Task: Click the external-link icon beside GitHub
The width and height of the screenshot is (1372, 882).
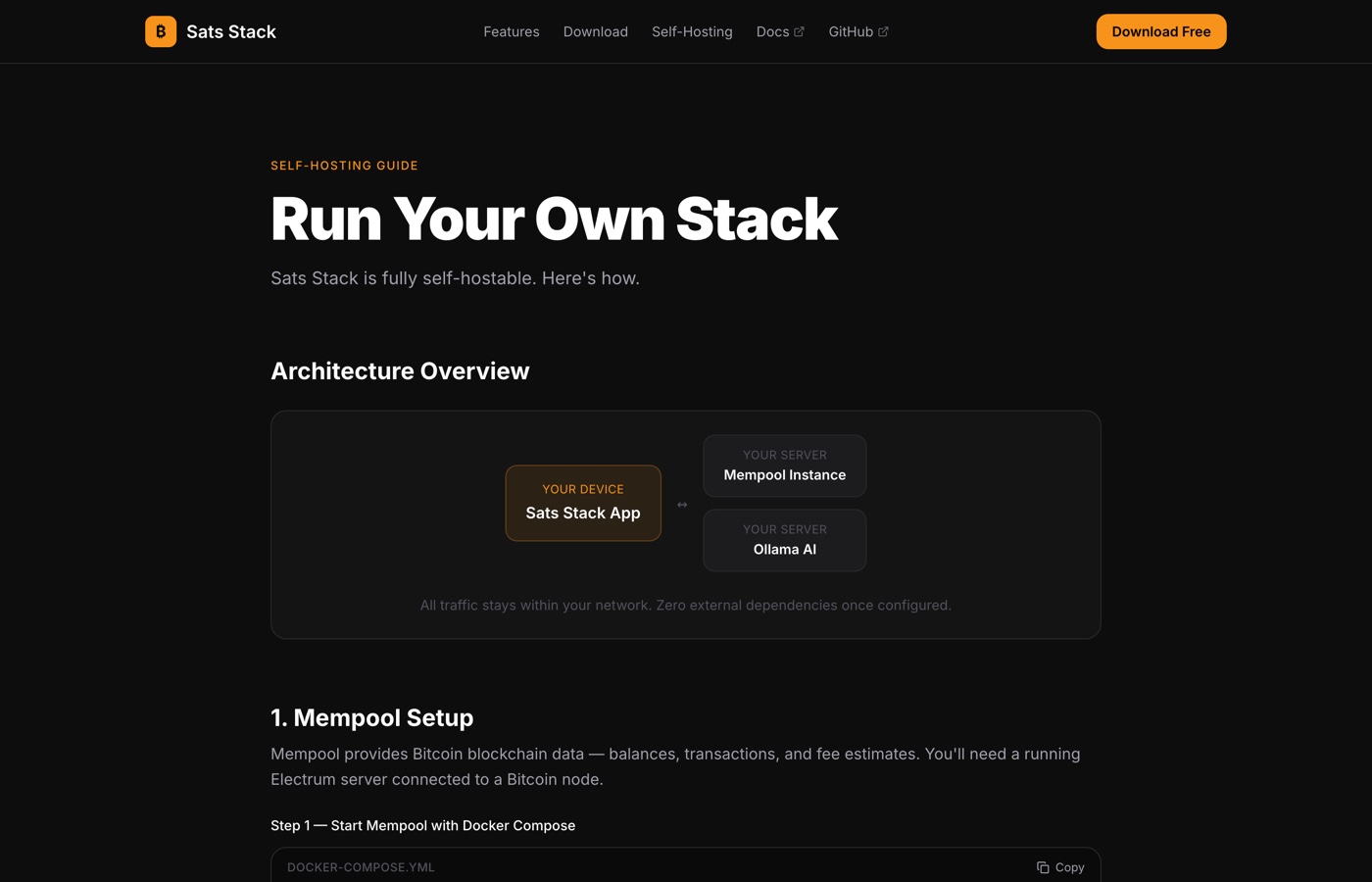Action: tap(883, 31)
